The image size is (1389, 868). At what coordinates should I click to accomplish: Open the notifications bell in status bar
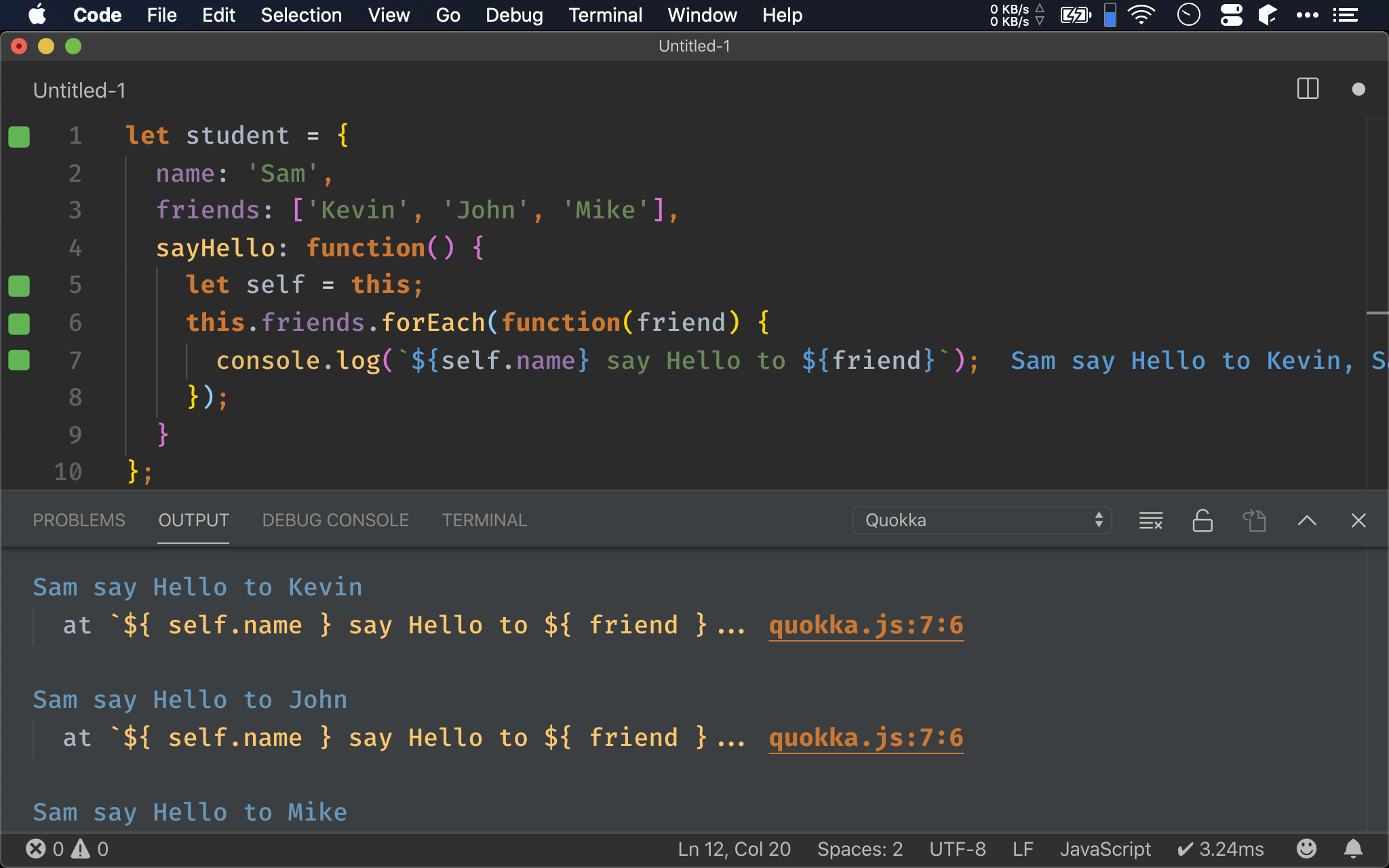coord(1353,848)
